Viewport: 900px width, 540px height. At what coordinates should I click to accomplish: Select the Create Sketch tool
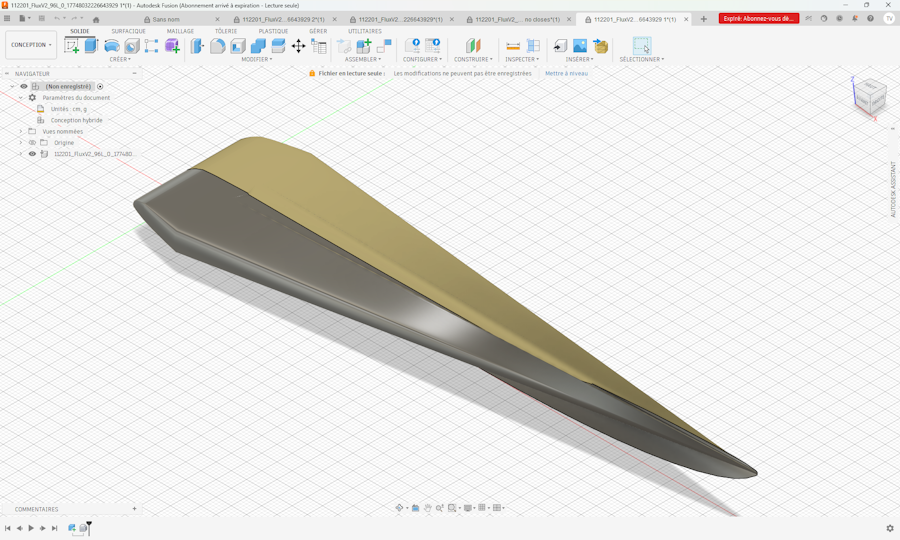[72, 46]
